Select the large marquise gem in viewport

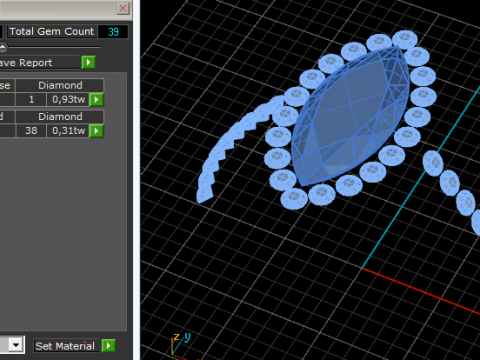(350, 117)
